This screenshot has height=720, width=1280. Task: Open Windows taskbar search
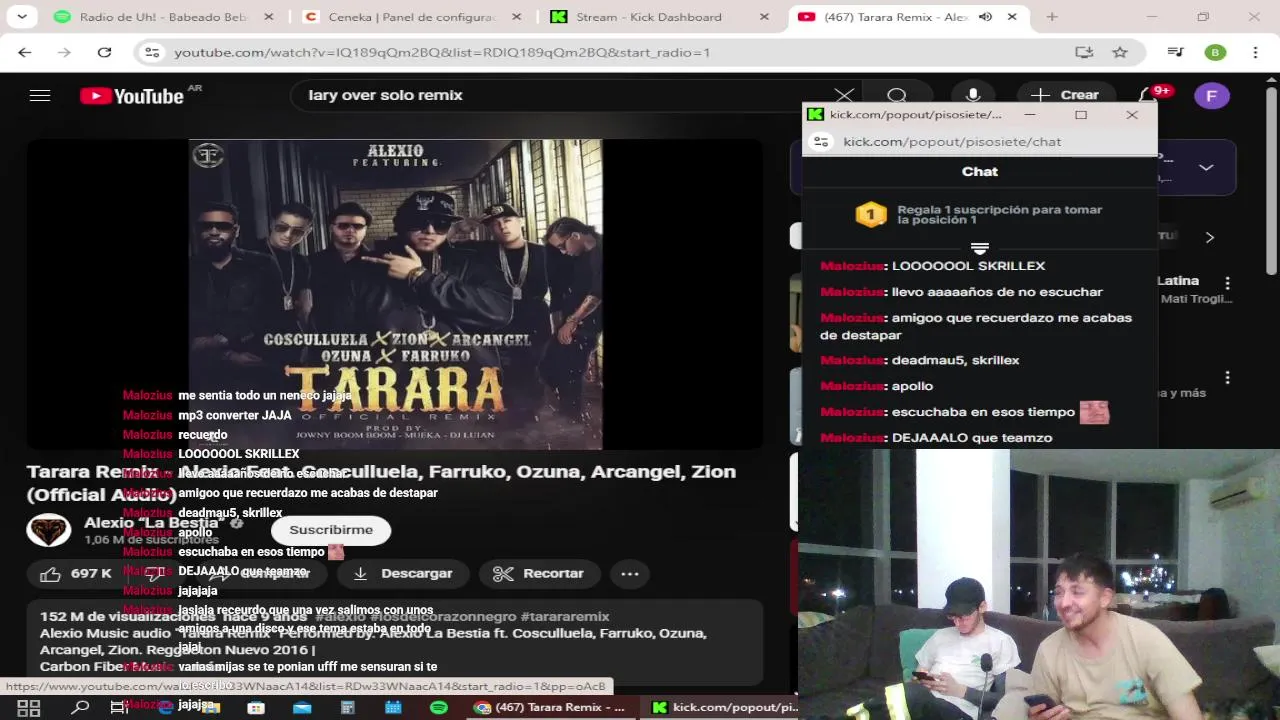coord(80,708)
